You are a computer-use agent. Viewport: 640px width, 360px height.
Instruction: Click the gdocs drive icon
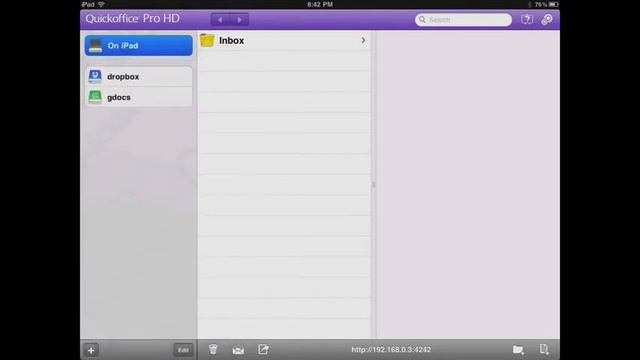click(95, 97)
